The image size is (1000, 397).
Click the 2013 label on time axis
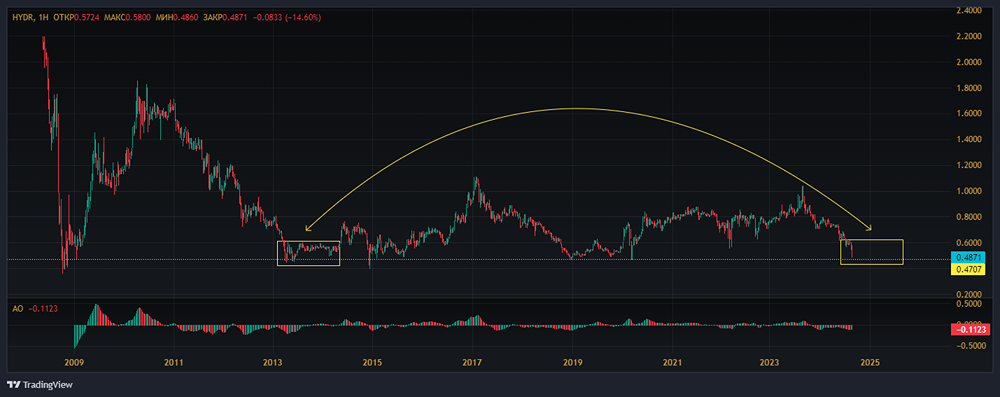pos(273,363)
